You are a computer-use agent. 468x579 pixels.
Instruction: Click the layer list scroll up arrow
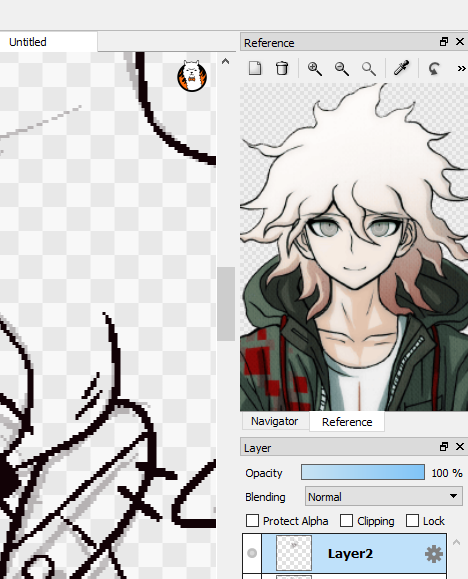tap(457, 542)
